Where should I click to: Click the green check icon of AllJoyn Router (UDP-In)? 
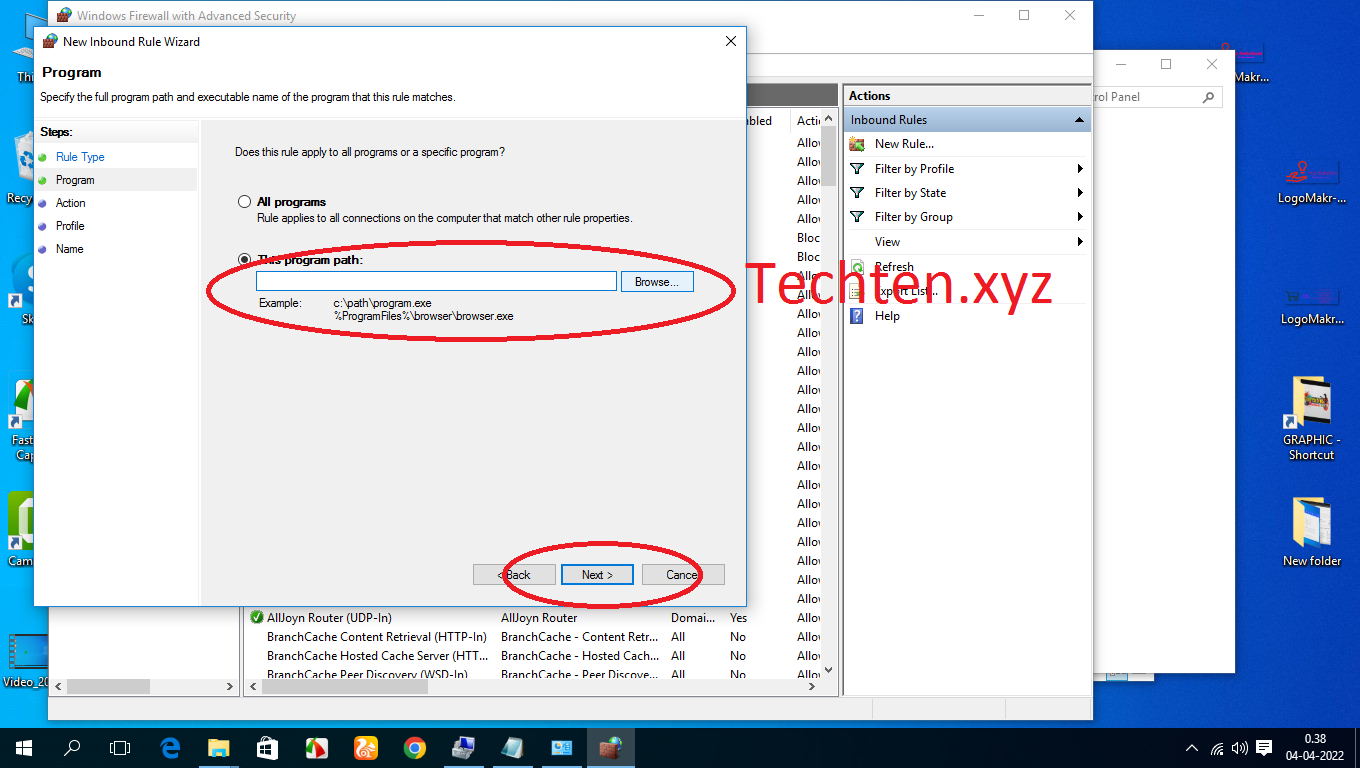257,618
